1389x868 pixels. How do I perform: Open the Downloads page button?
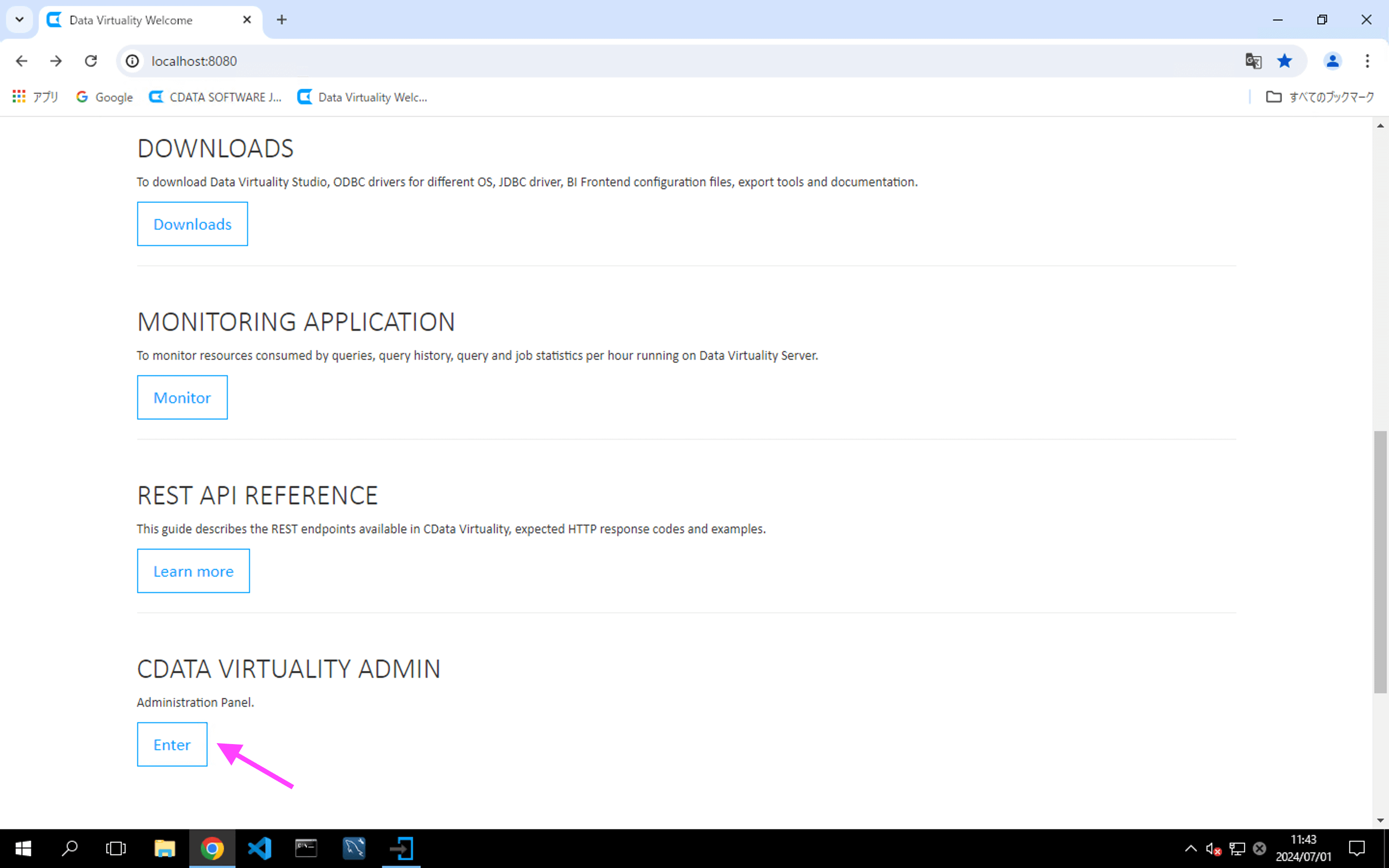[192, 224]
